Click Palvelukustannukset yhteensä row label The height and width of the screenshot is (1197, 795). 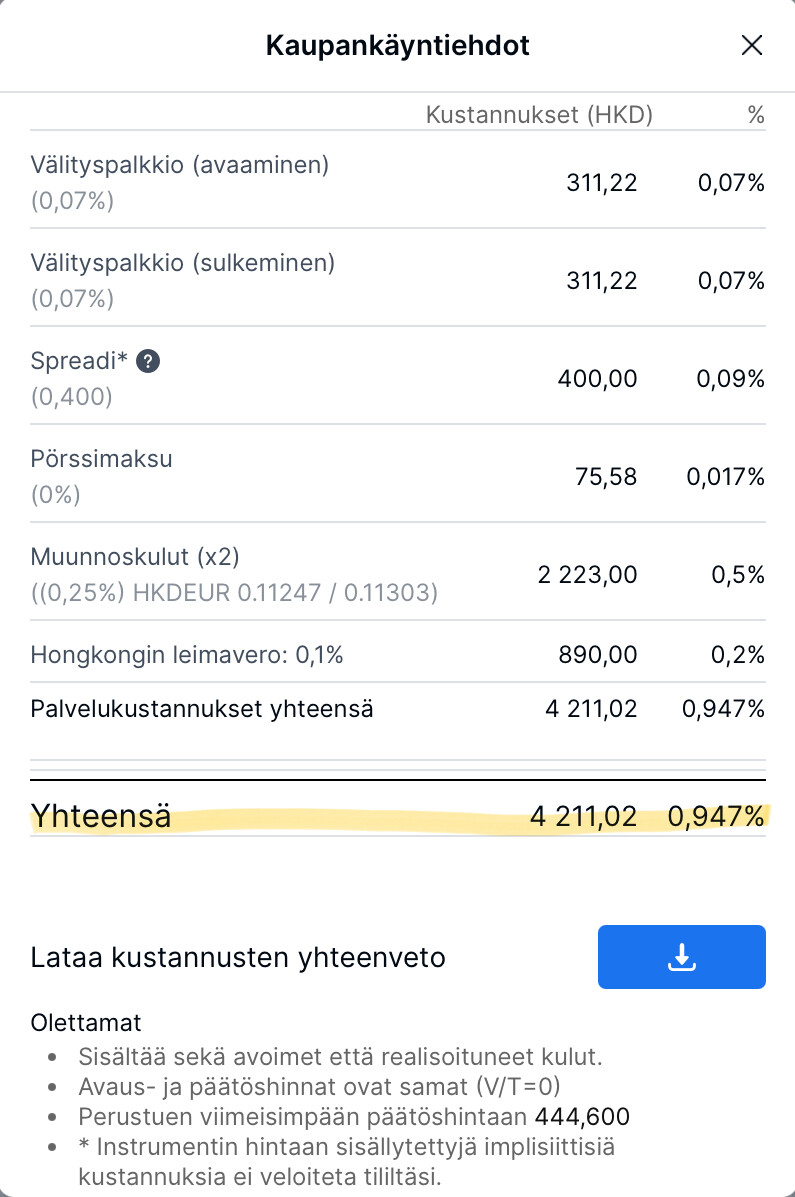pos(202,709)
